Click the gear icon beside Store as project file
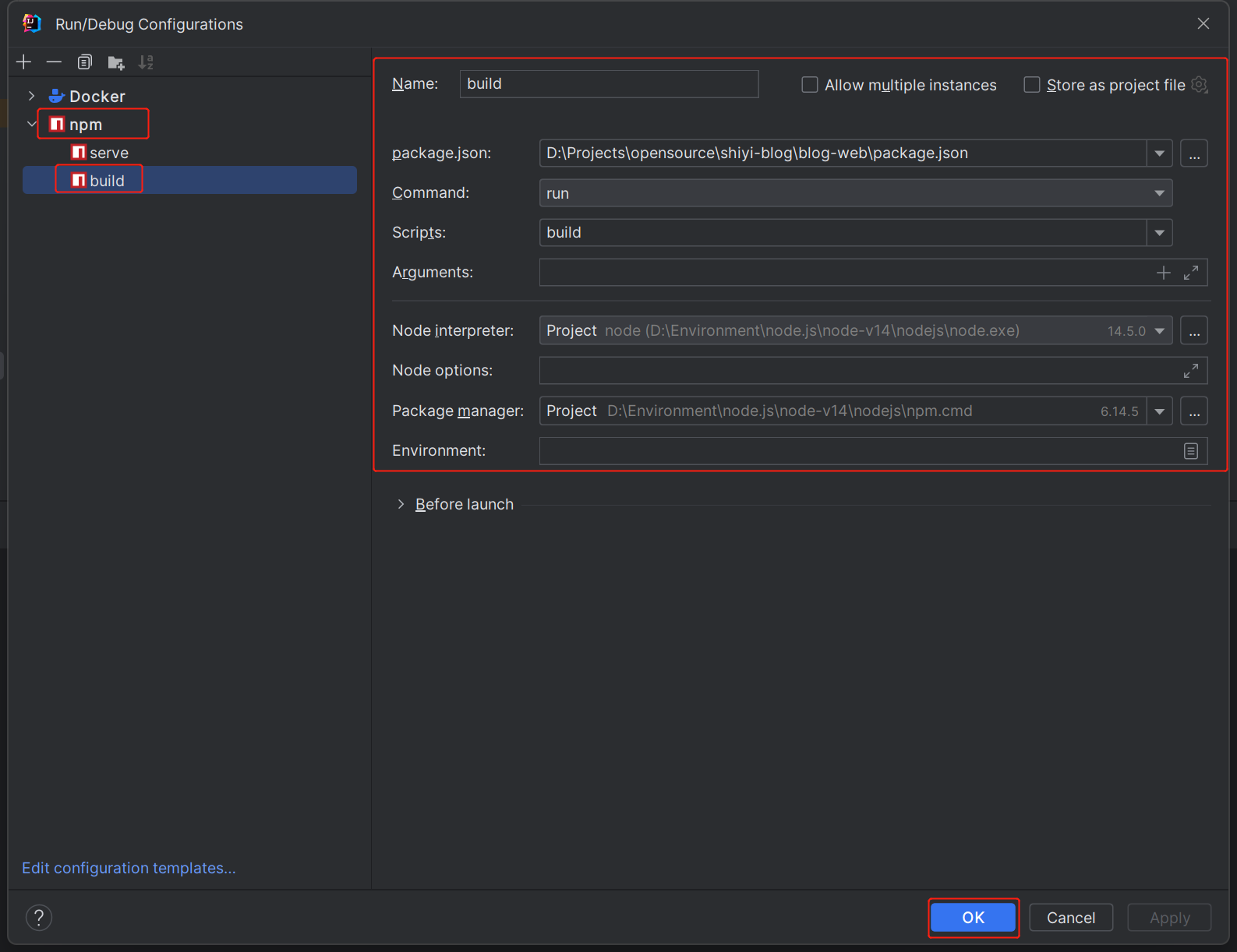This screenshot has height=952, width=1237. (1200, 85)
